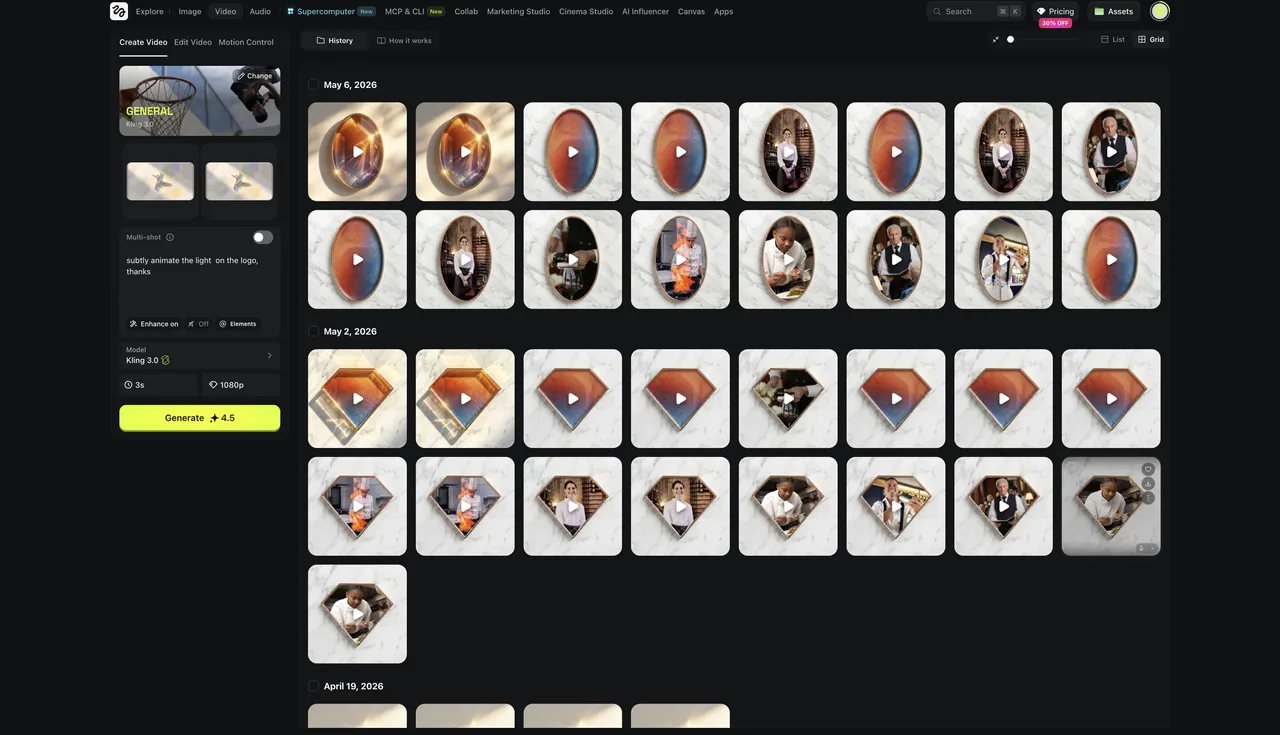Open the 3s duration selector
Viewport: 1280px width, 735px height.
[159, 385]
